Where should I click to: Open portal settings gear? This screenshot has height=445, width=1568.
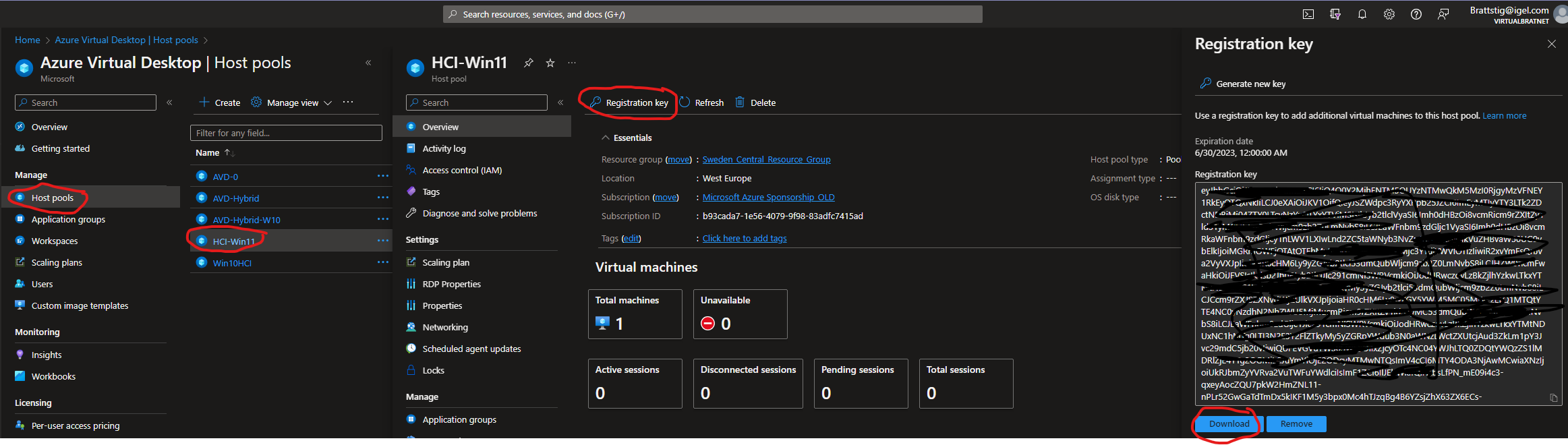pos(1389,14)
